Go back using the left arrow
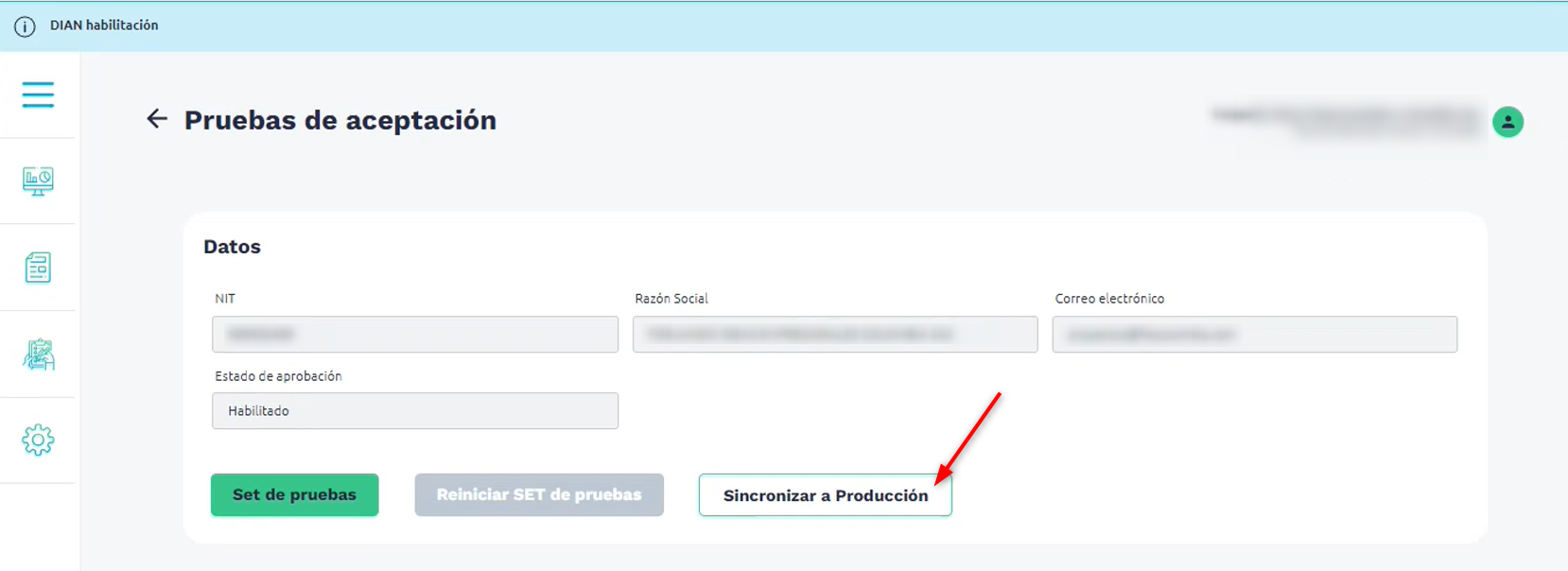 (157, 119)
